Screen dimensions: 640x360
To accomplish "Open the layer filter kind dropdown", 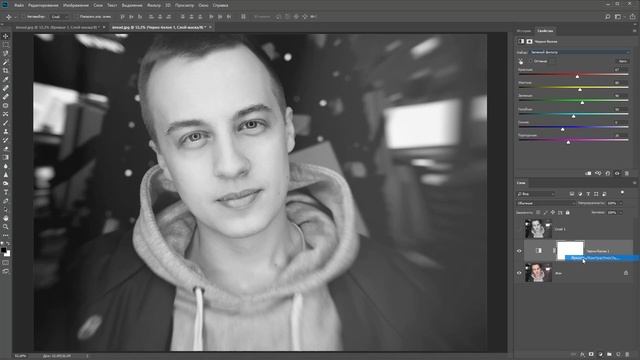I will tap(536, 194).
